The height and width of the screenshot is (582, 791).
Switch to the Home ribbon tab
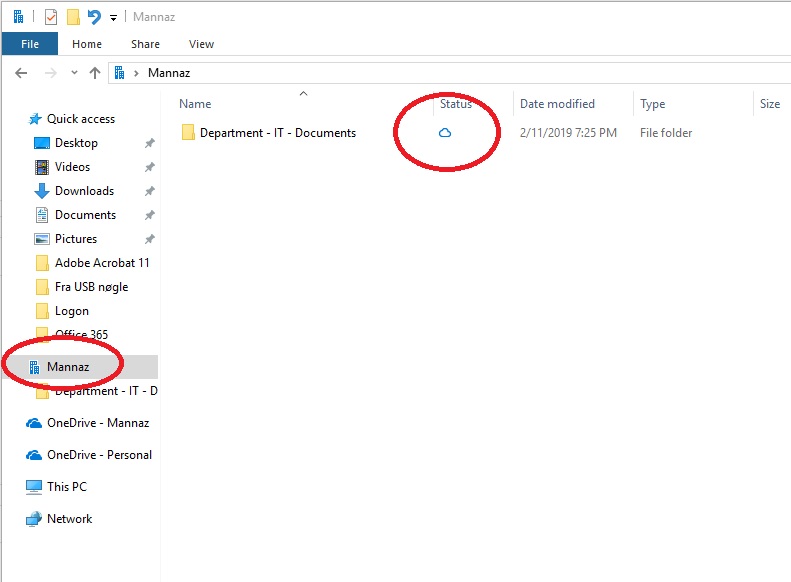click(x=87, y=44)
